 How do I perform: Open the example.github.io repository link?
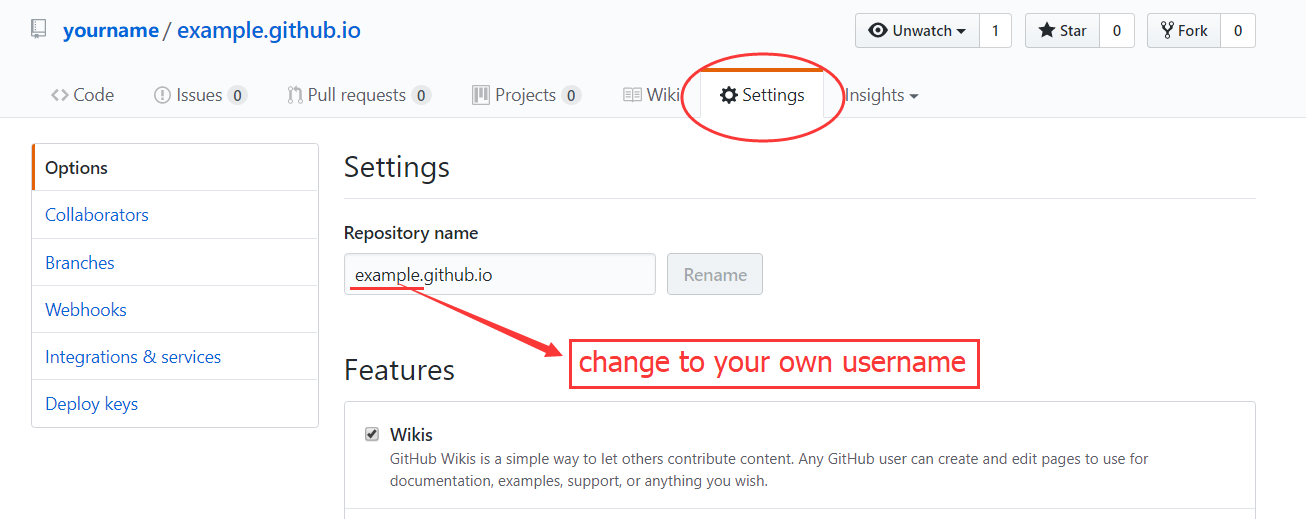pos(269,30)
